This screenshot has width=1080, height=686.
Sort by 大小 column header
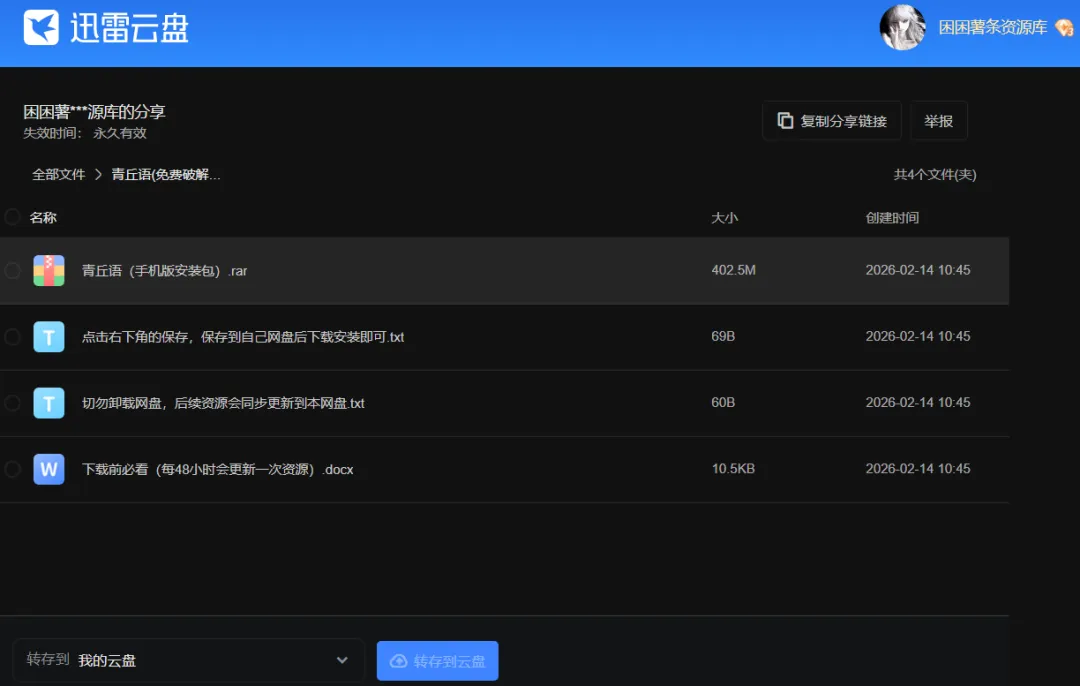pyautogui.click(x=725, y=218)
